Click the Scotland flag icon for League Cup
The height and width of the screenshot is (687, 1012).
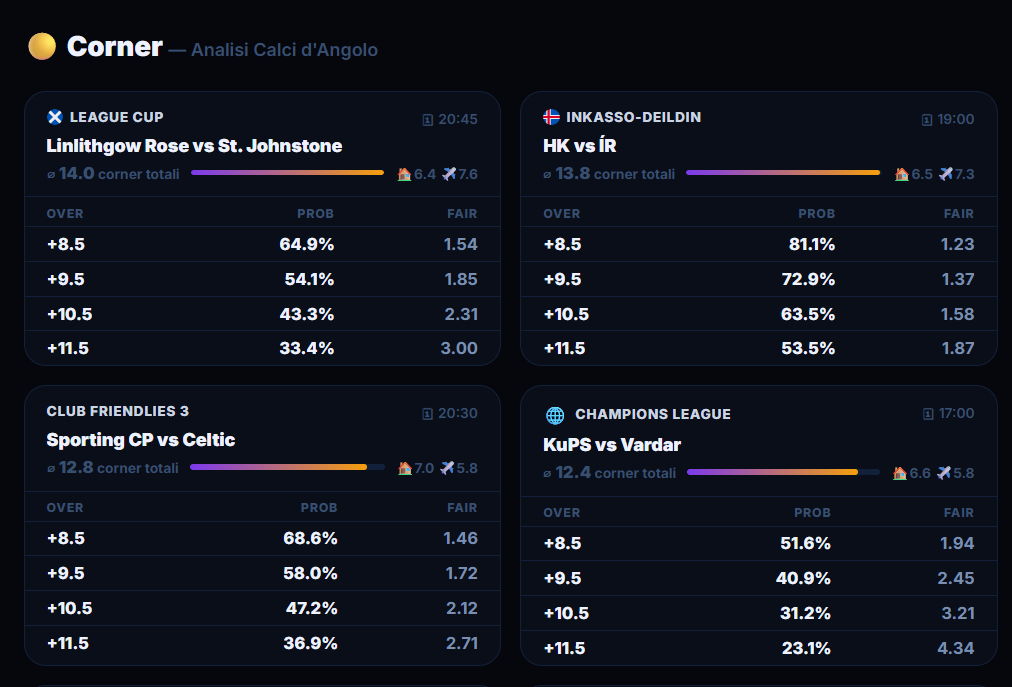click(55, 117)
